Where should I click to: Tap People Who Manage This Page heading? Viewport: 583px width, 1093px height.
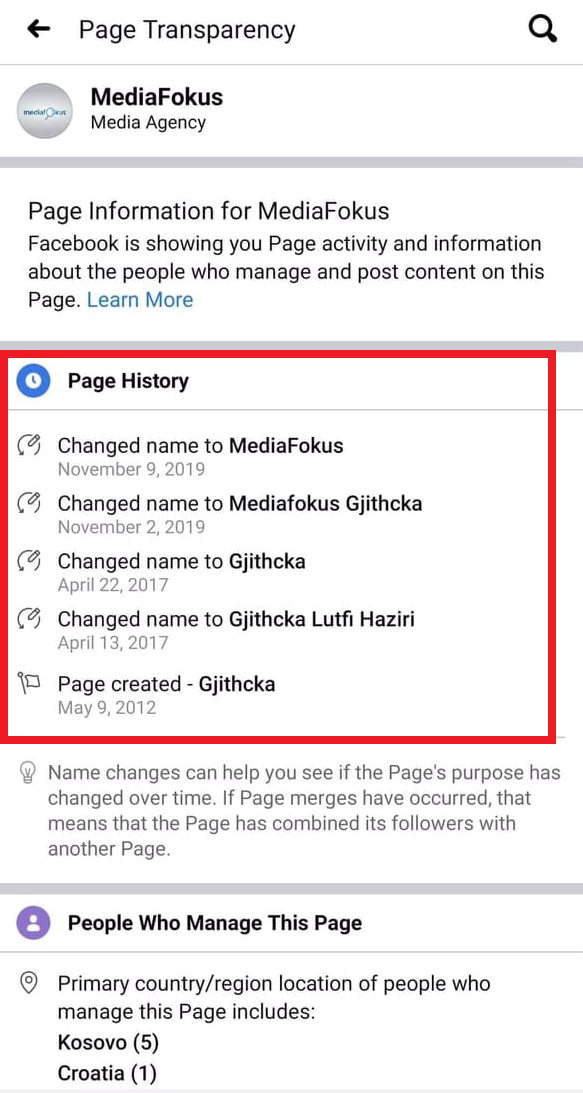[x=215, y=924]
